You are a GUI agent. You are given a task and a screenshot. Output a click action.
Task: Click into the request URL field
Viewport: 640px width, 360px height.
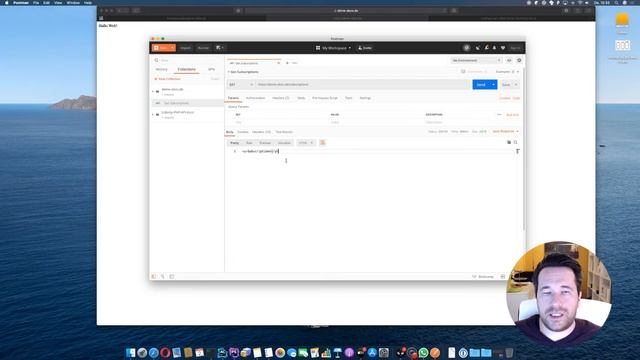pos(362,84)
